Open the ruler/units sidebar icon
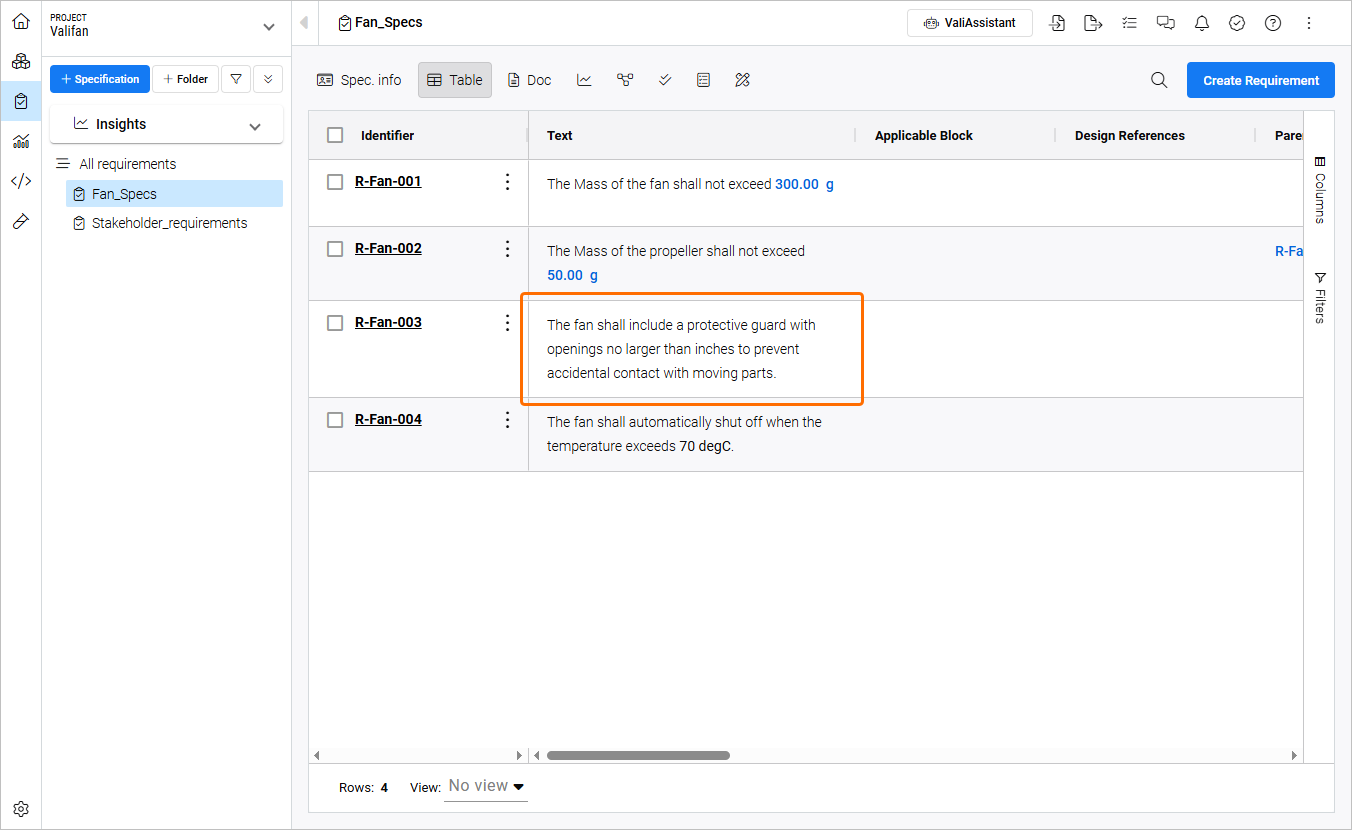 tap(20, 221)
